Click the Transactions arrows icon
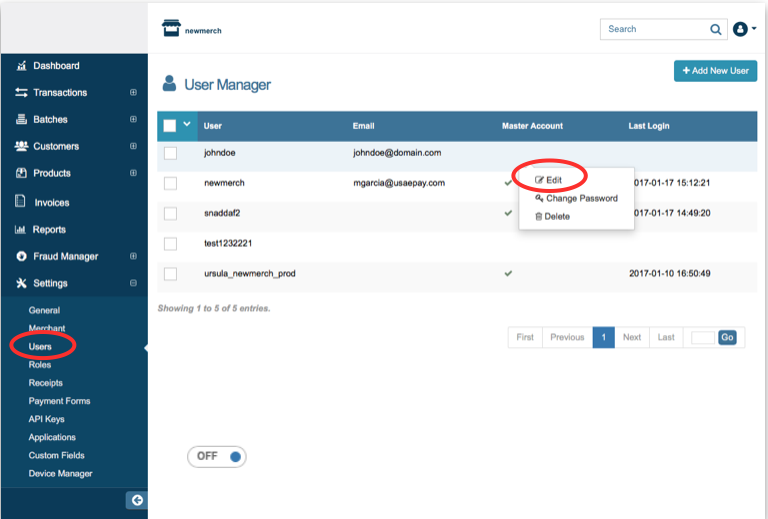 pyautogui.click(x=21, y=93)
